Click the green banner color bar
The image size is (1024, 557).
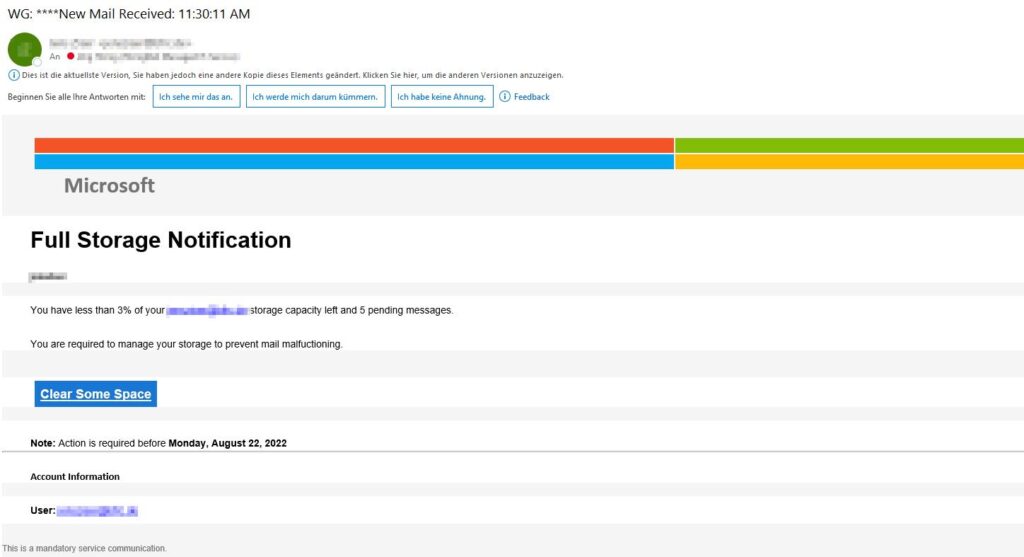pos(849,145)
